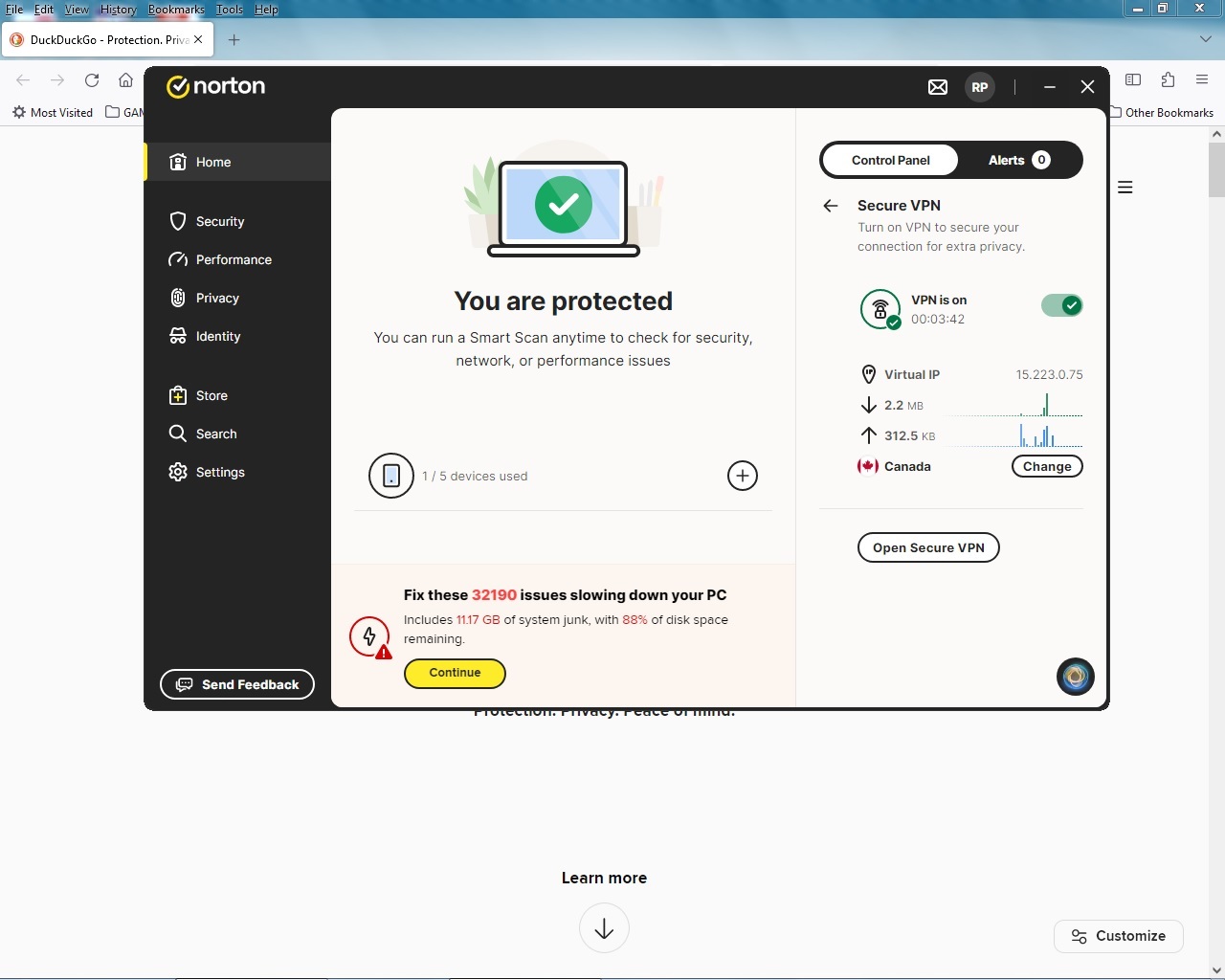Click the Open Secure VPN button
The height and width of the screenshot is (980, 1225).
(x=928, y=547)
